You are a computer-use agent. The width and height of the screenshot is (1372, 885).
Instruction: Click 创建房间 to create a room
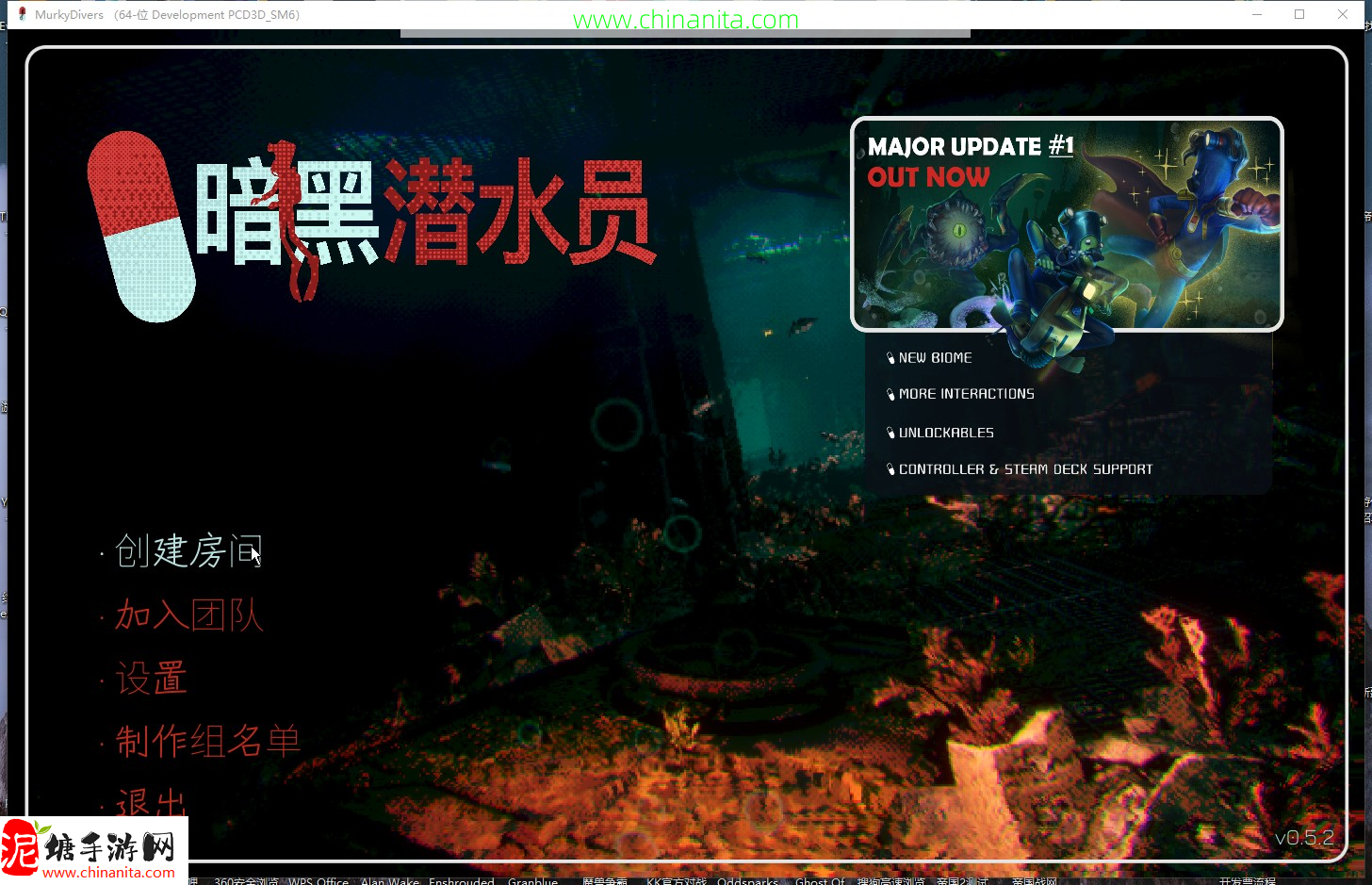[x=188, y=551]
